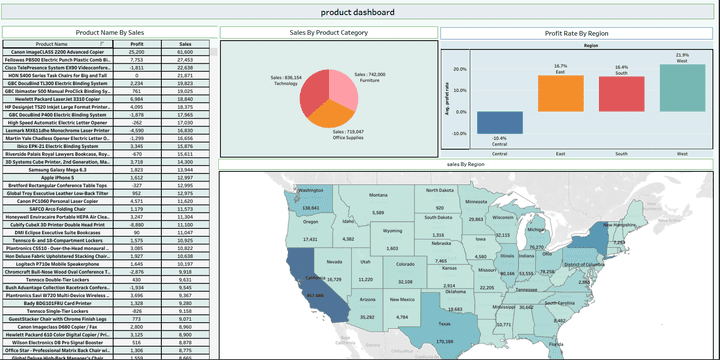Click the Profit column header

click(x=137, y=44)
